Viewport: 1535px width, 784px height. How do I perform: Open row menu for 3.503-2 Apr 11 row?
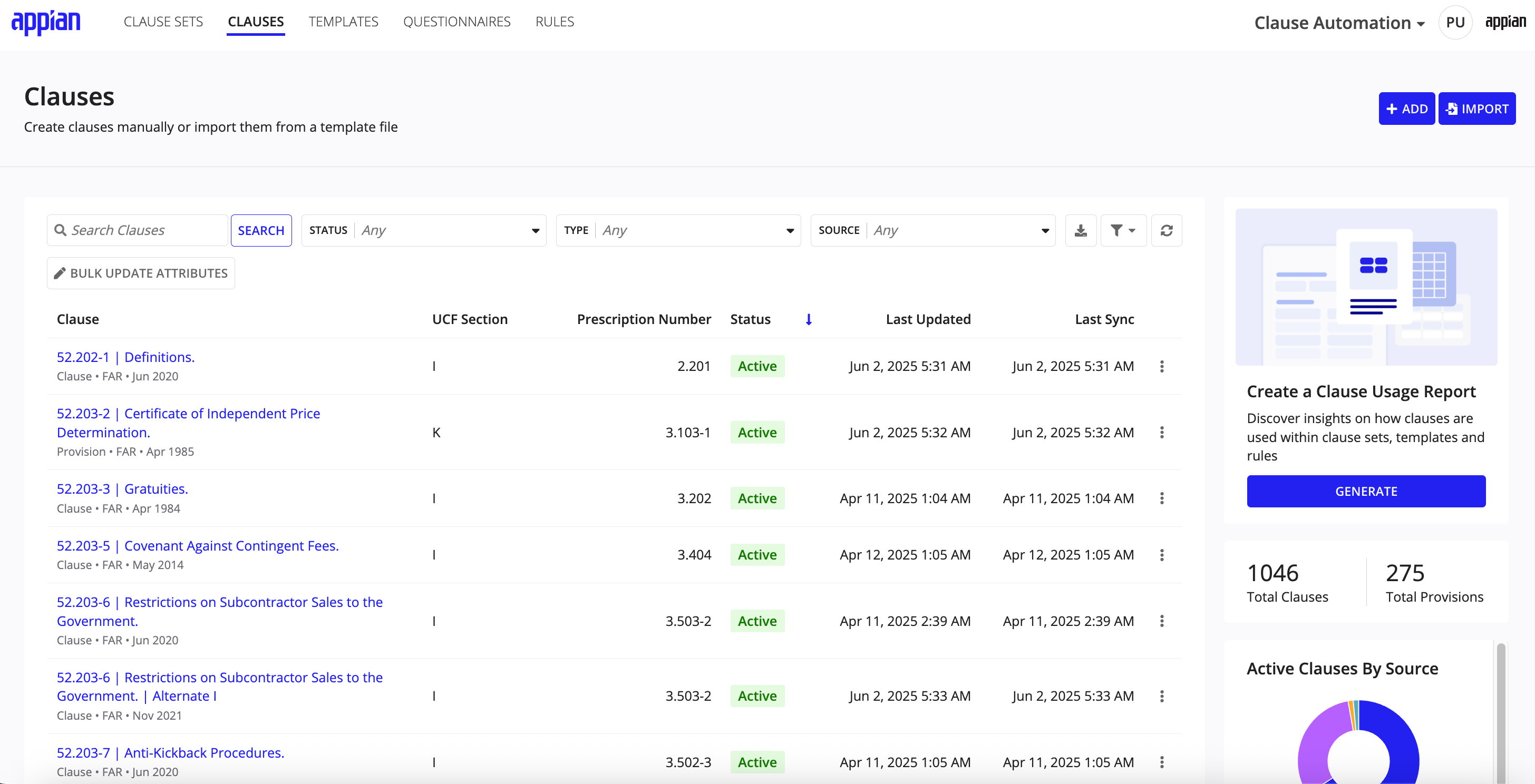[1161, 621]
